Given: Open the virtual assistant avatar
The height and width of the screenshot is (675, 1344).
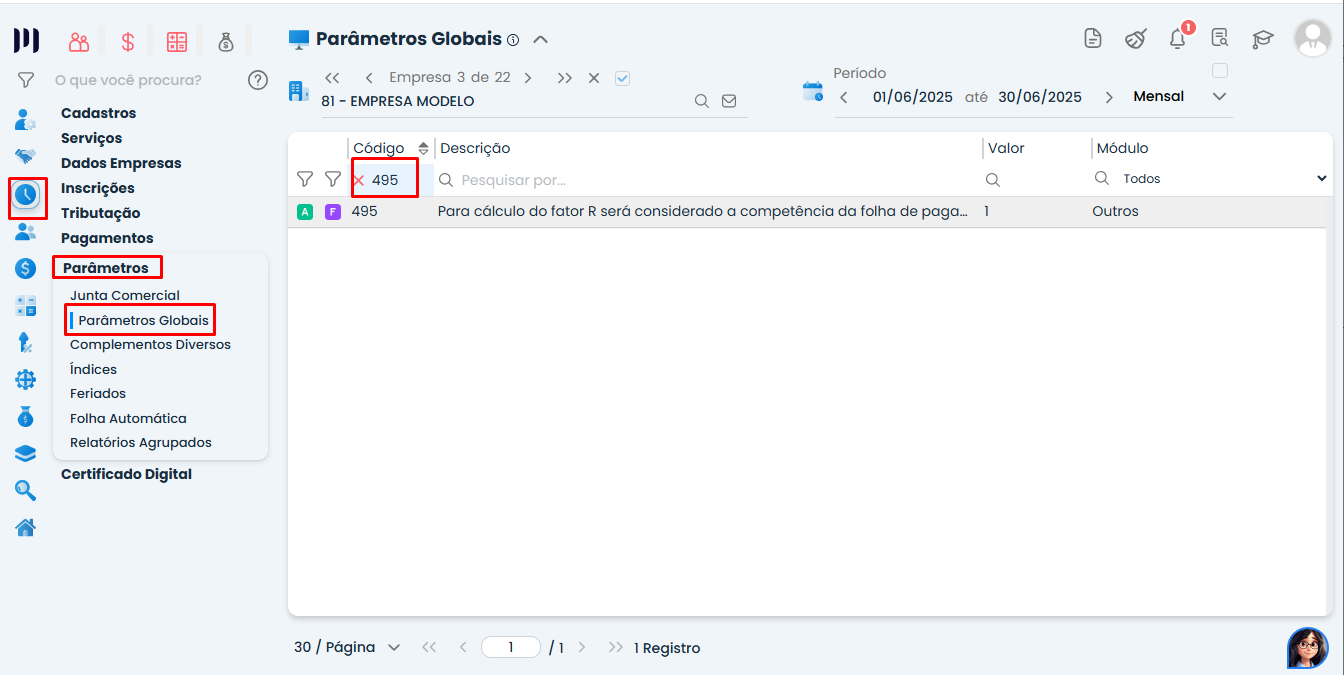Looking at the screenshot, I should tap(1307, 647).
